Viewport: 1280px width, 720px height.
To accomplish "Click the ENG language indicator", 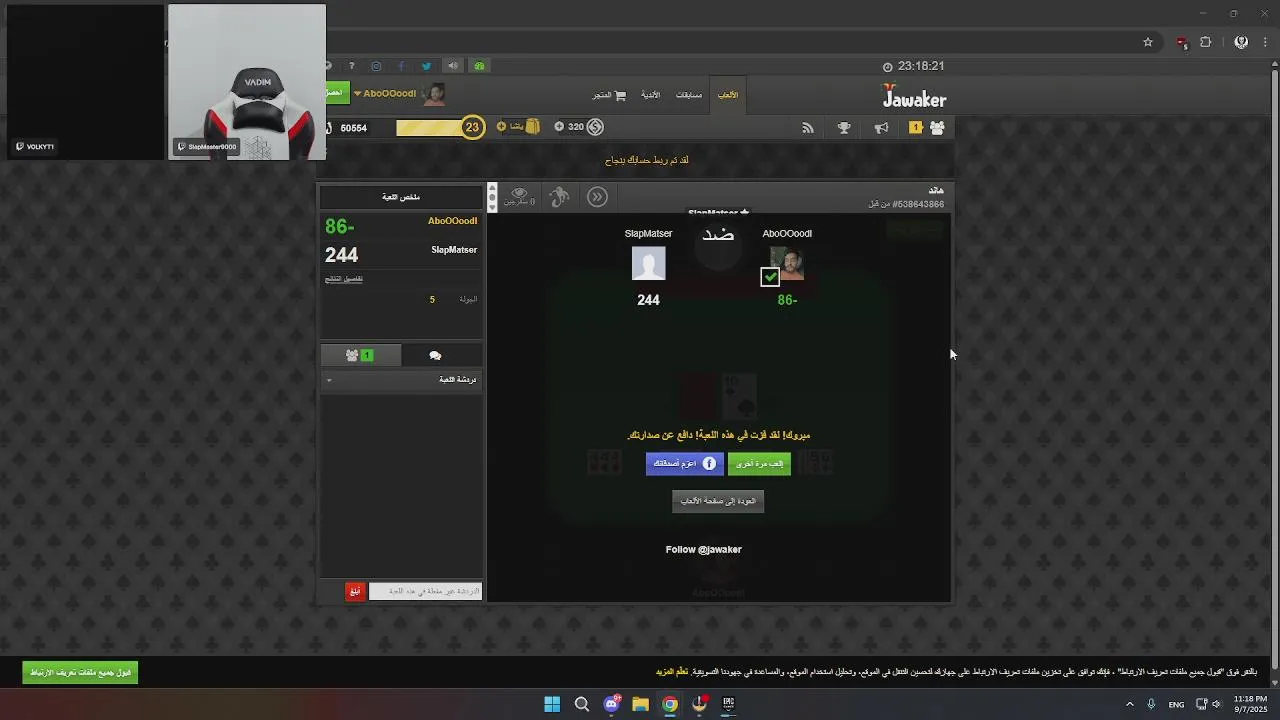I will click(1176, 705).
